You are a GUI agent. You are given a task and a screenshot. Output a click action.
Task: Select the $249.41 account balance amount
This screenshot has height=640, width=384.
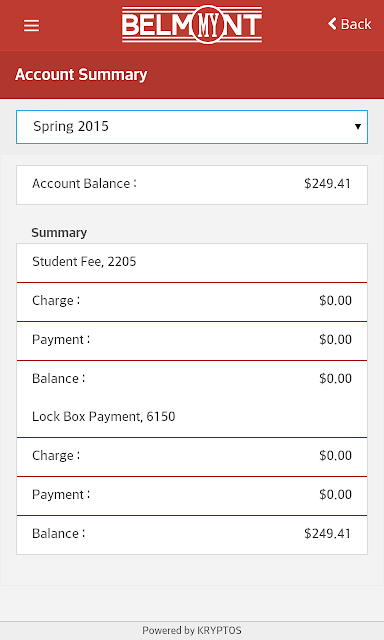[327, 184]
